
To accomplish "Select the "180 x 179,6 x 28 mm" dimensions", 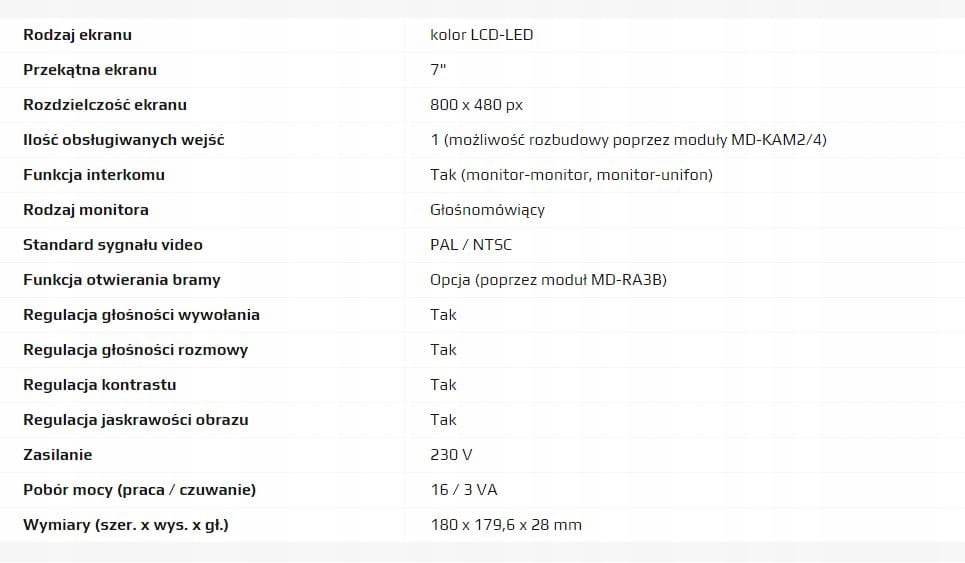I will click(506, 525).
